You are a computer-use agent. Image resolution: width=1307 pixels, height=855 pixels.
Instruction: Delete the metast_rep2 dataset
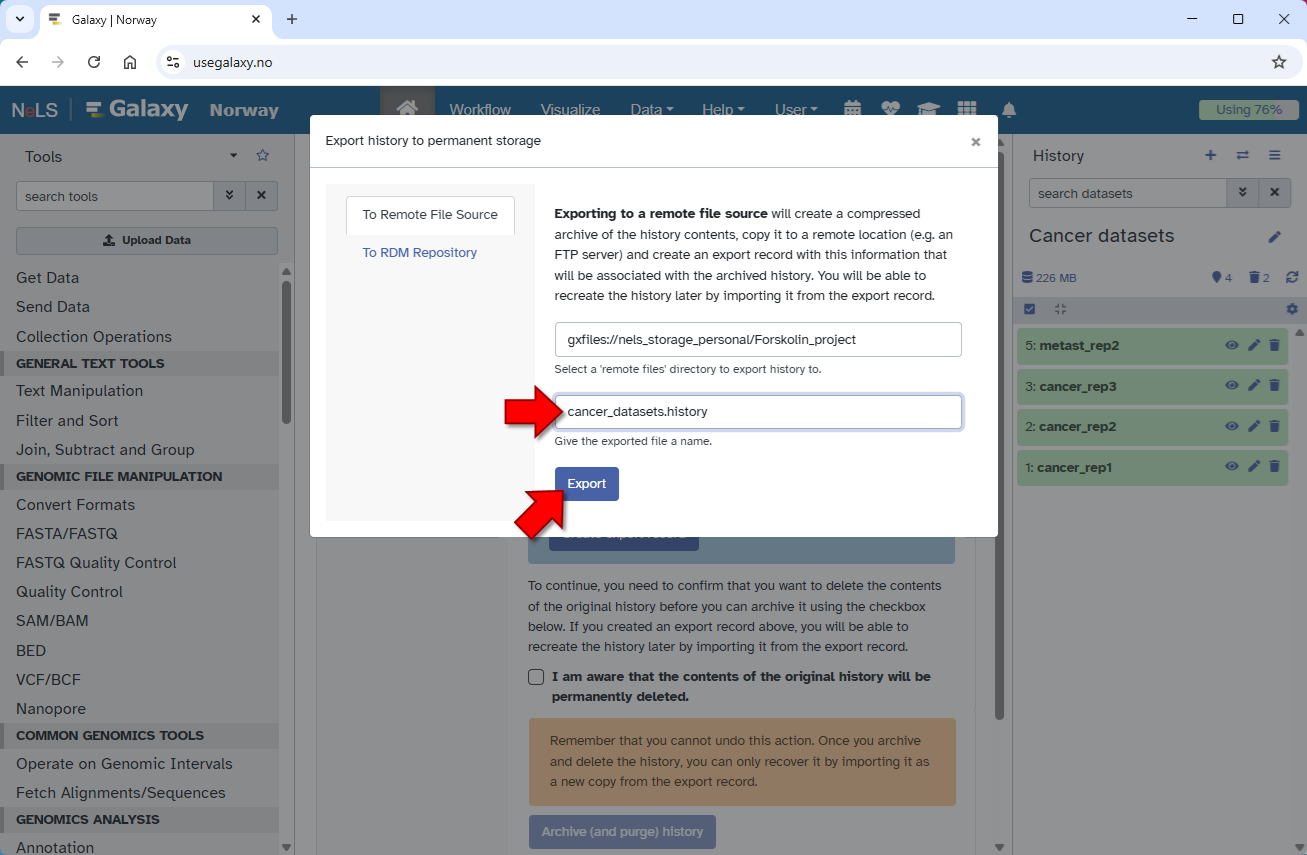[x=1274, y=345]
